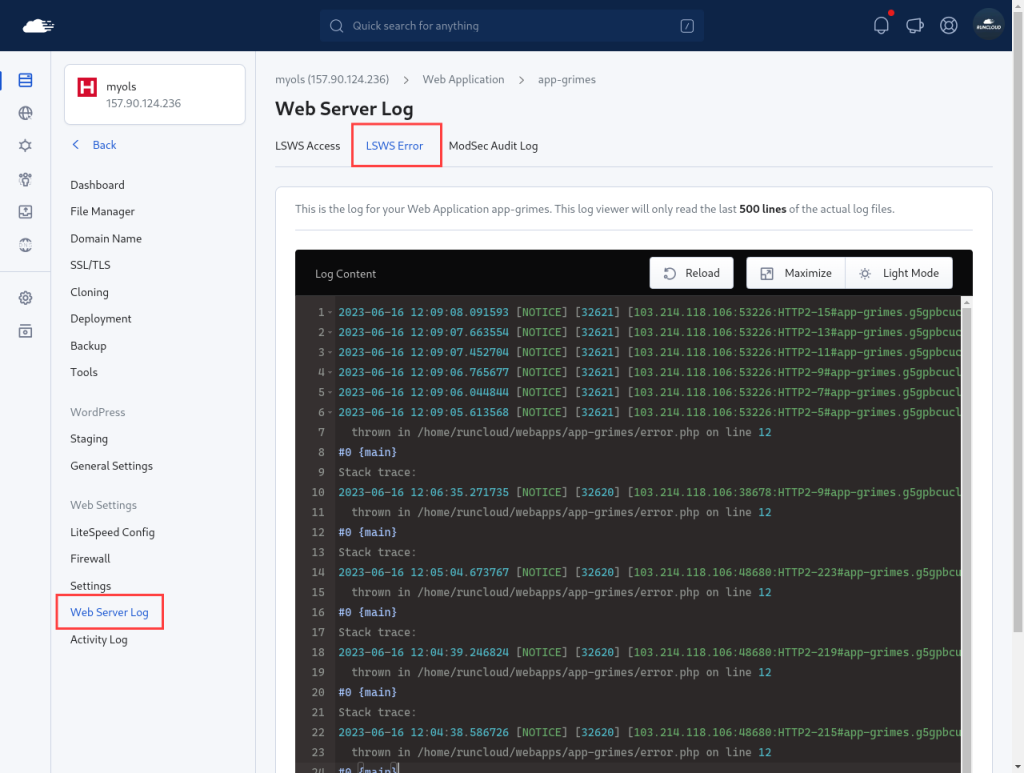
Task: Open the announcements megaphone icon
Action: (x=915, y=25)
